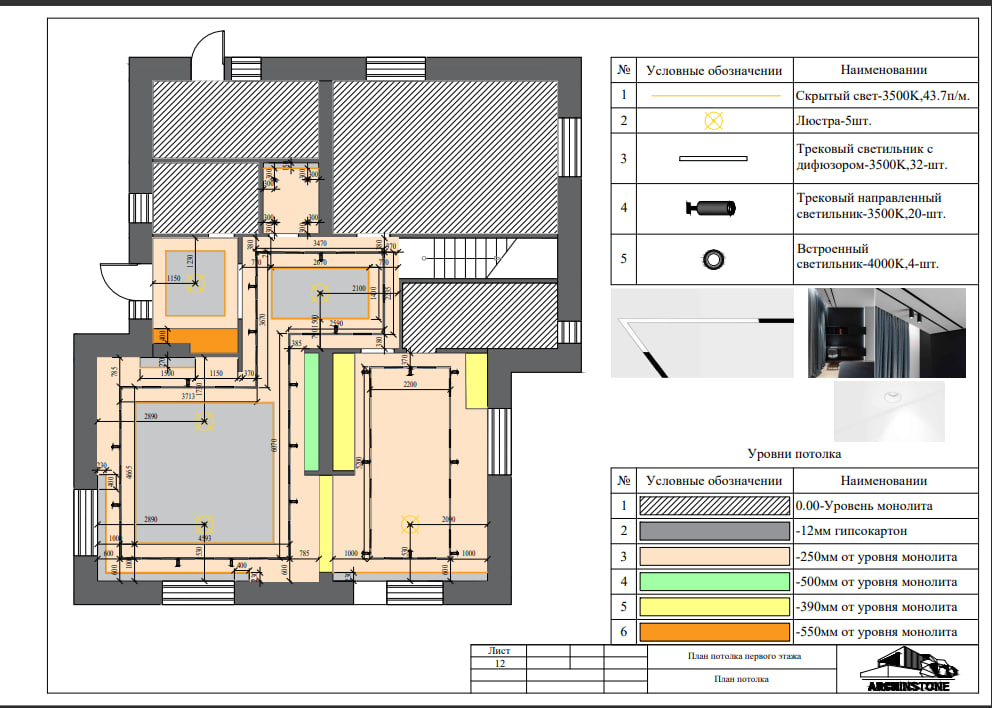The width and height of the screenshot is (992, 708).
Task: Select text '-12мм гипсокартон'
Action: click(851, 531)
